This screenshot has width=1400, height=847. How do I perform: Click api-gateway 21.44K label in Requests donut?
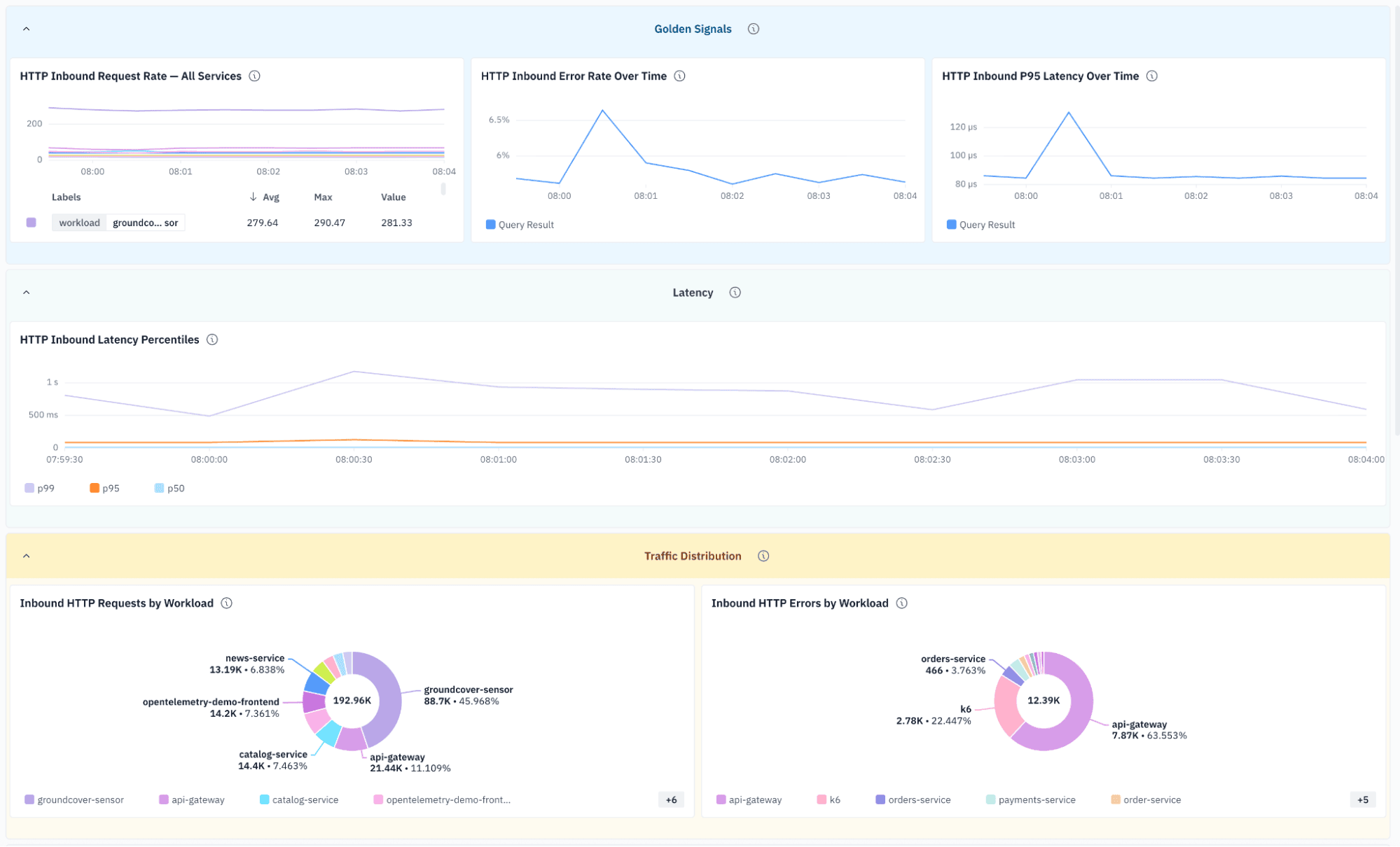(410, 762)
